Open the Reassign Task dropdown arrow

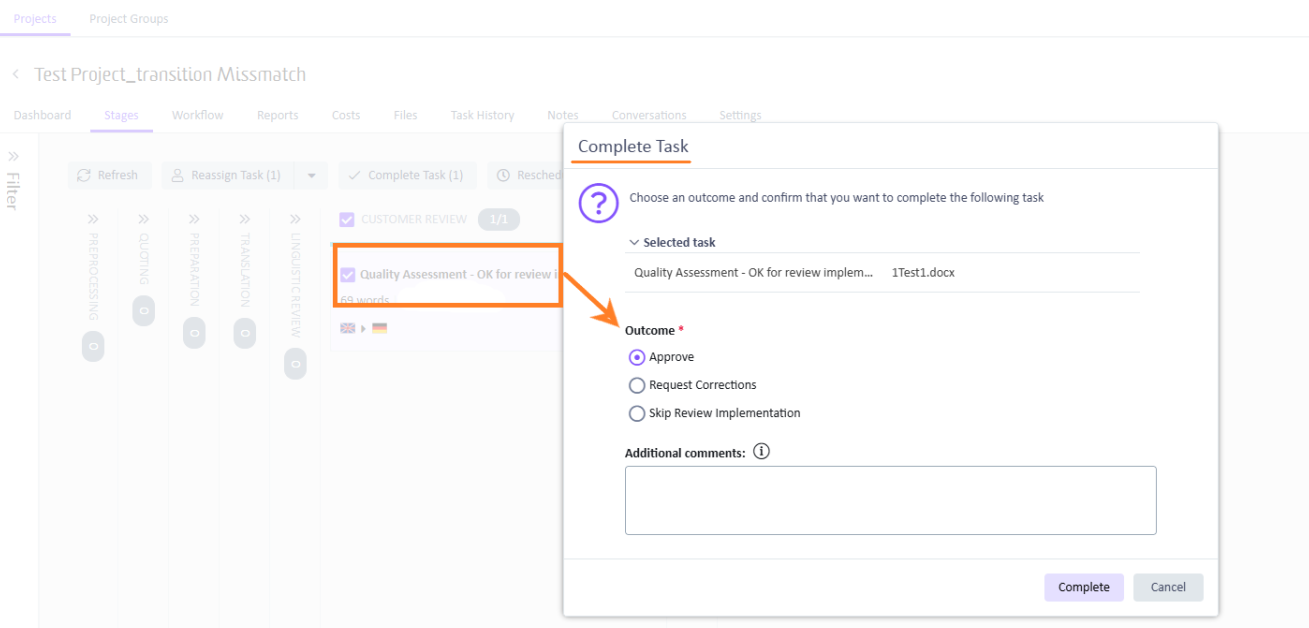310,175
